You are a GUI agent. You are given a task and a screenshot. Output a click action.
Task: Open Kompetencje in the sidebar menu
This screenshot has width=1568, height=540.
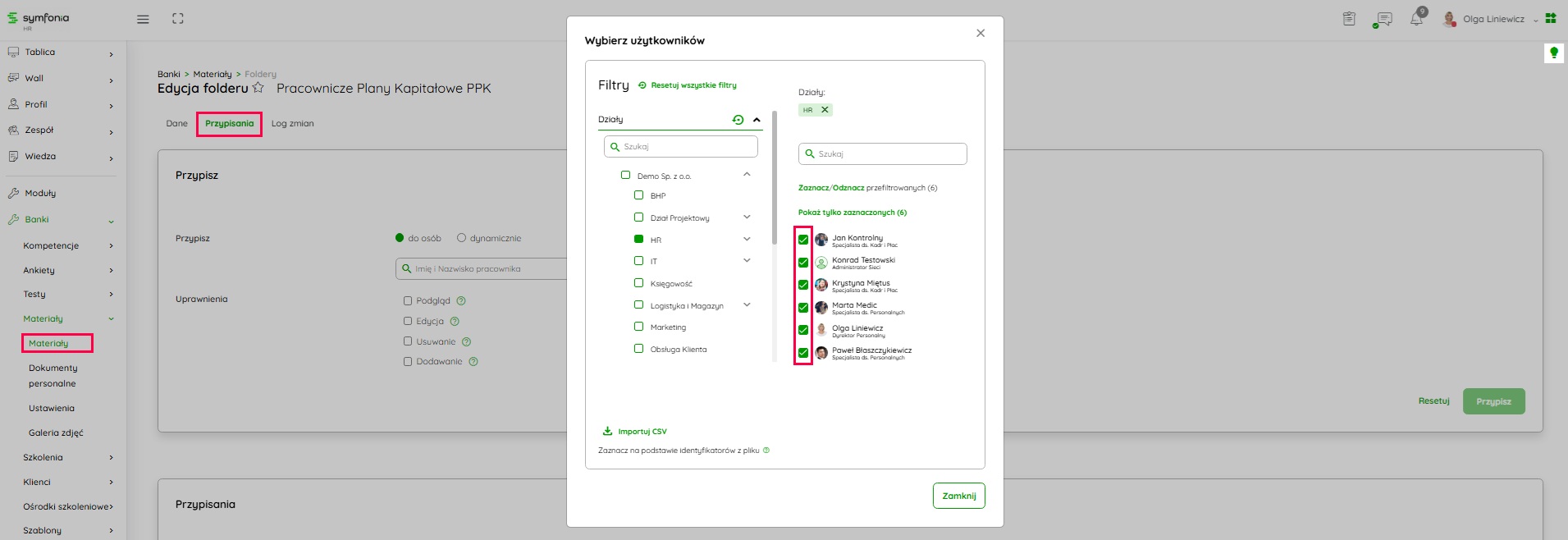pos(51,245)
